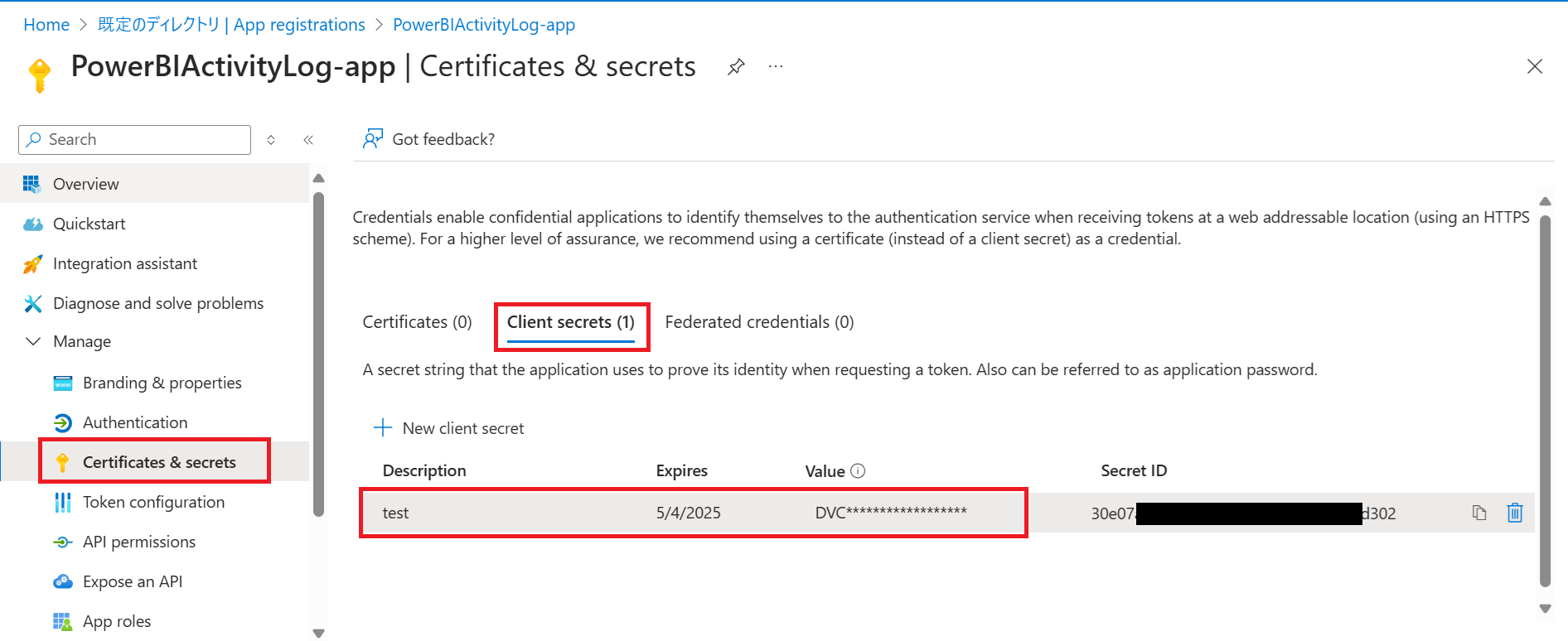
Task: Click the sidebar search field
Action: pyautogui.click(x=133, y=139)
